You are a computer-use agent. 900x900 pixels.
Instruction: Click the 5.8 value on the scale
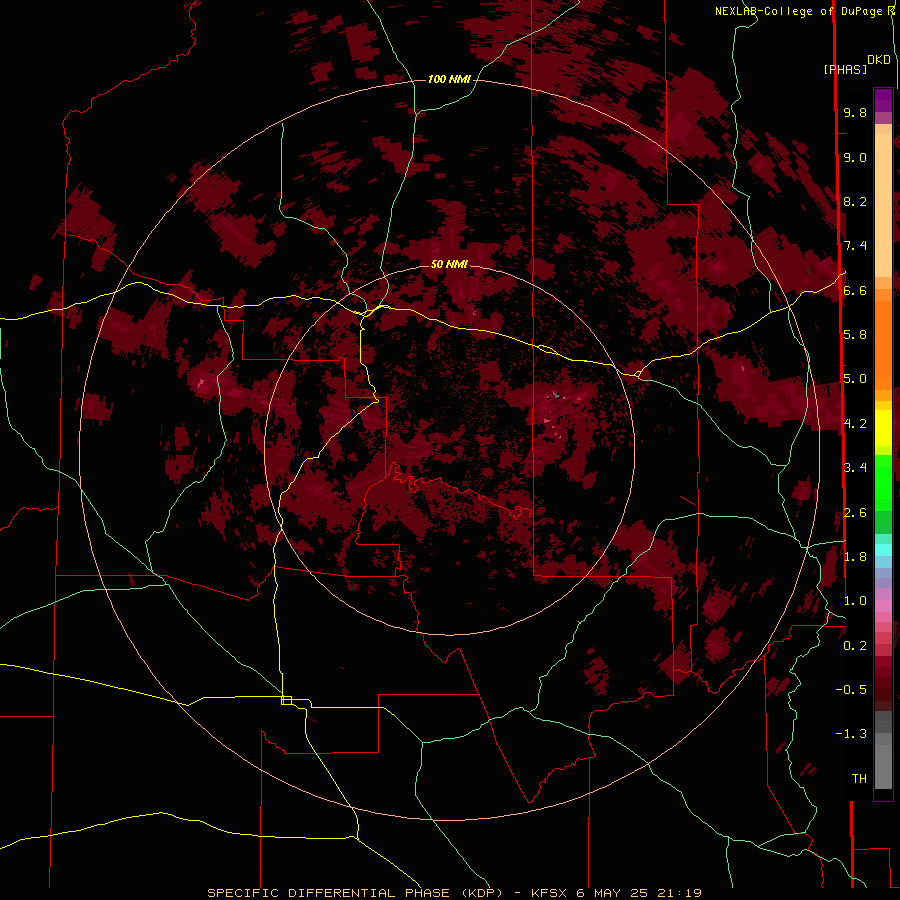[855, 335]
